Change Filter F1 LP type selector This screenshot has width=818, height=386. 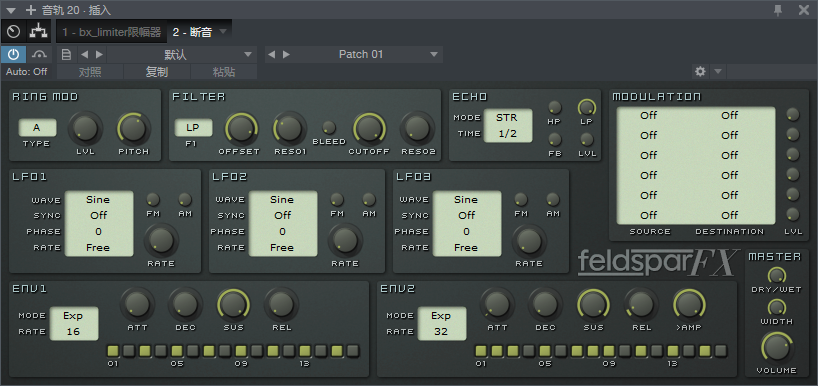click(193, 128)
